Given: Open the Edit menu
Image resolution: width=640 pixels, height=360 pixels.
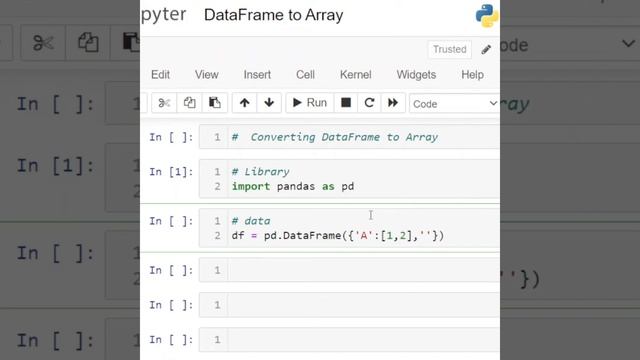Looking at the screenshot, I should point(160,75).
